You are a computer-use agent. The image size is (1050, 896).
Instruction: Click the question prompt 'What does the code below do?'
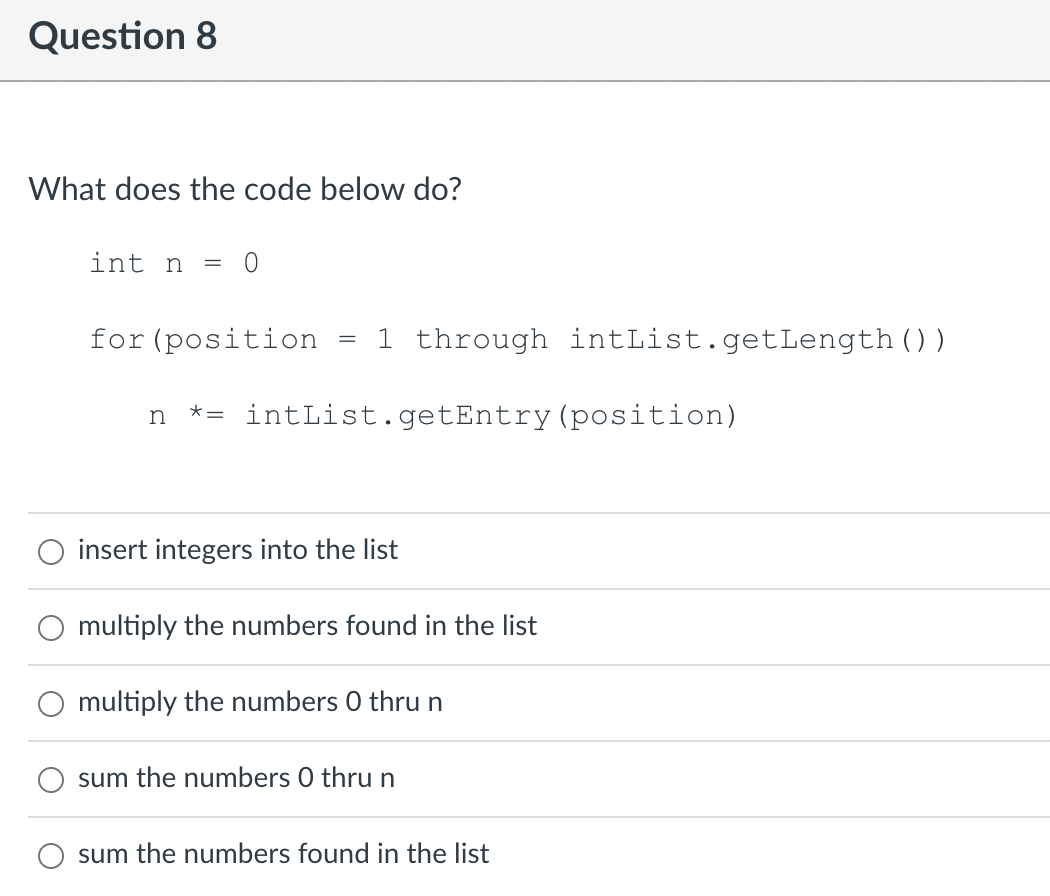point(244,189)
